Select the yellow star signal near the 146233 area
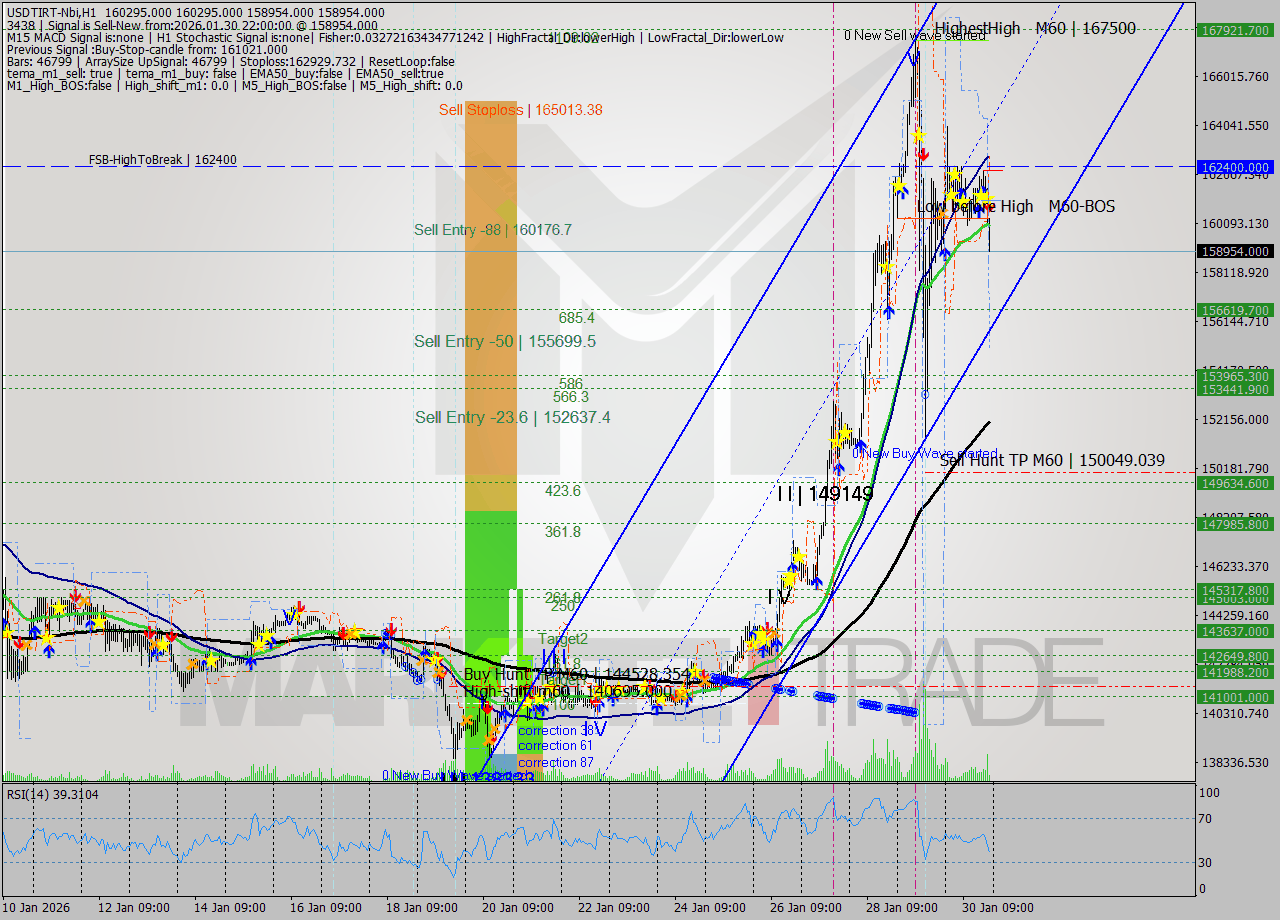 (x=798, y=557)
